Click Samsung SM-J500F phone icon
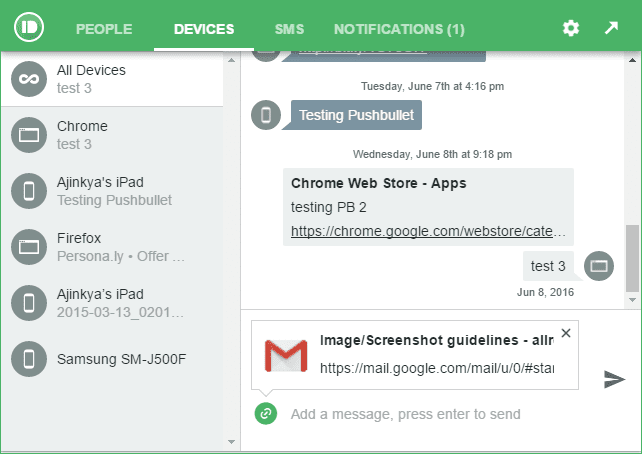This screenshot has height=454, width=642. coord(29,359)
